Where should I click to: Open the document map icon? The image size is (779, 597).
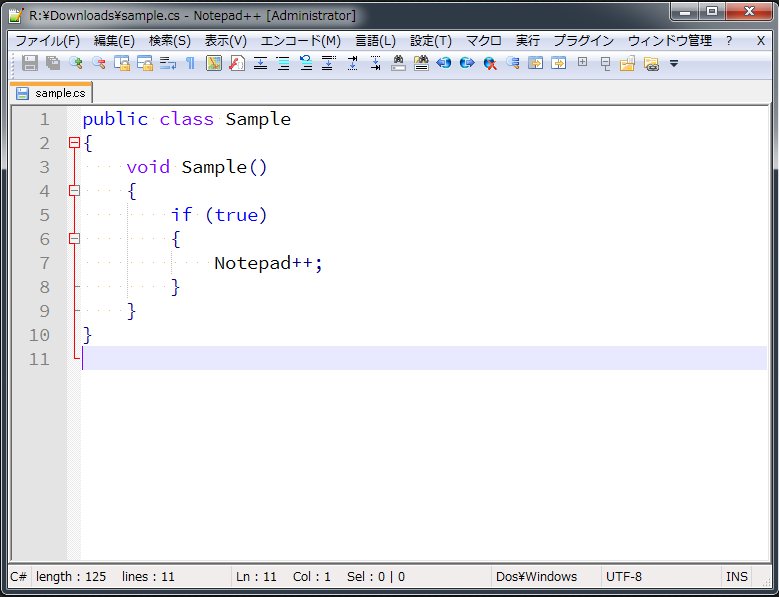214,63
